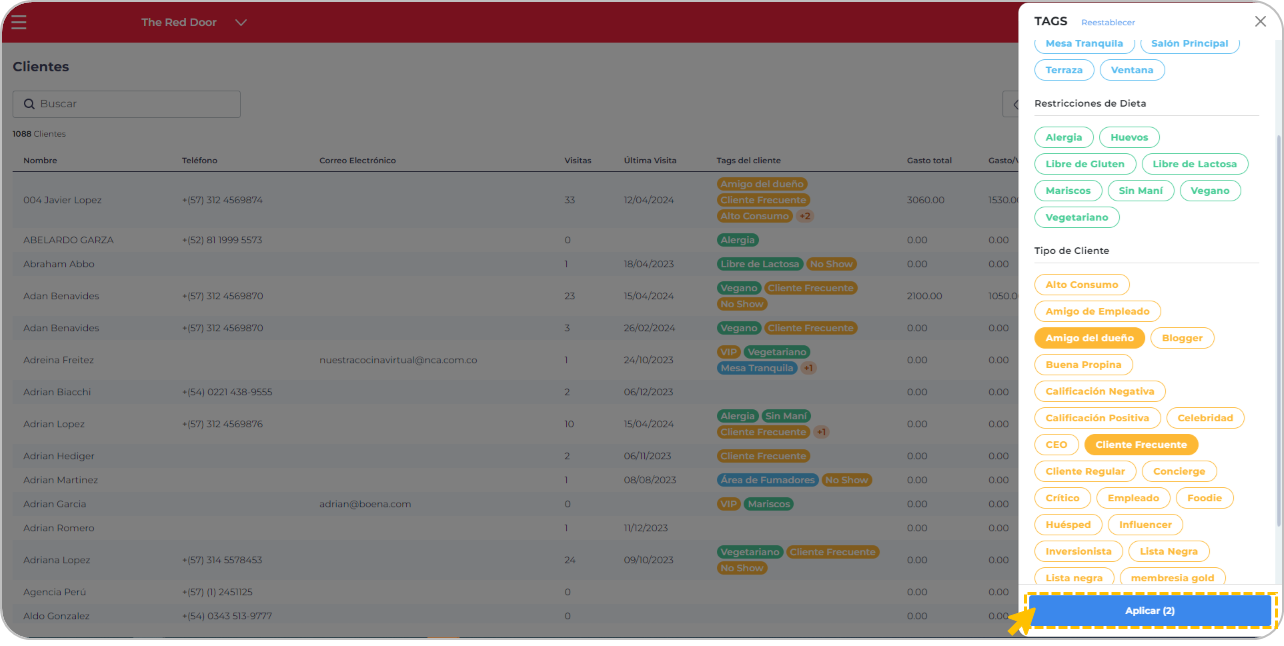Sort by Última Visita column header
Image resolution: width=1284 pixels, height=646 pixels.
pyautogui.click(x=650, y=161)
